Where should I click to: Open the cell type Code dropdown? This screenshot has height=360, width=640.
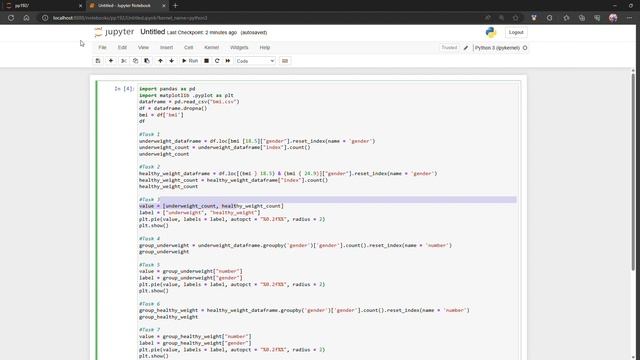[x=255, y=61]
